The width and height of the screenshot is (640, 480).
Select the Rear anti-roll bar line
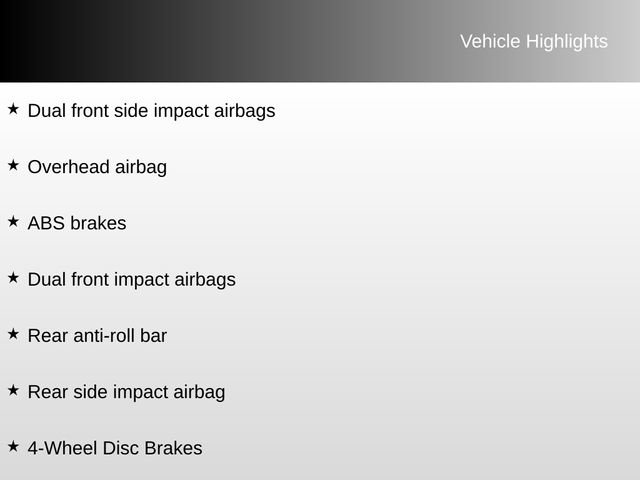pyautogui.click(x=97, y=336)
